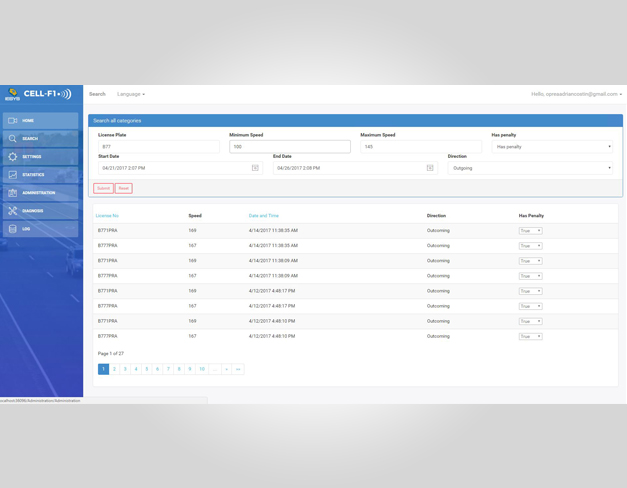Sort by Date and Time column header
627x488 pixels.
pyautogui.click(x=264, y=216)
